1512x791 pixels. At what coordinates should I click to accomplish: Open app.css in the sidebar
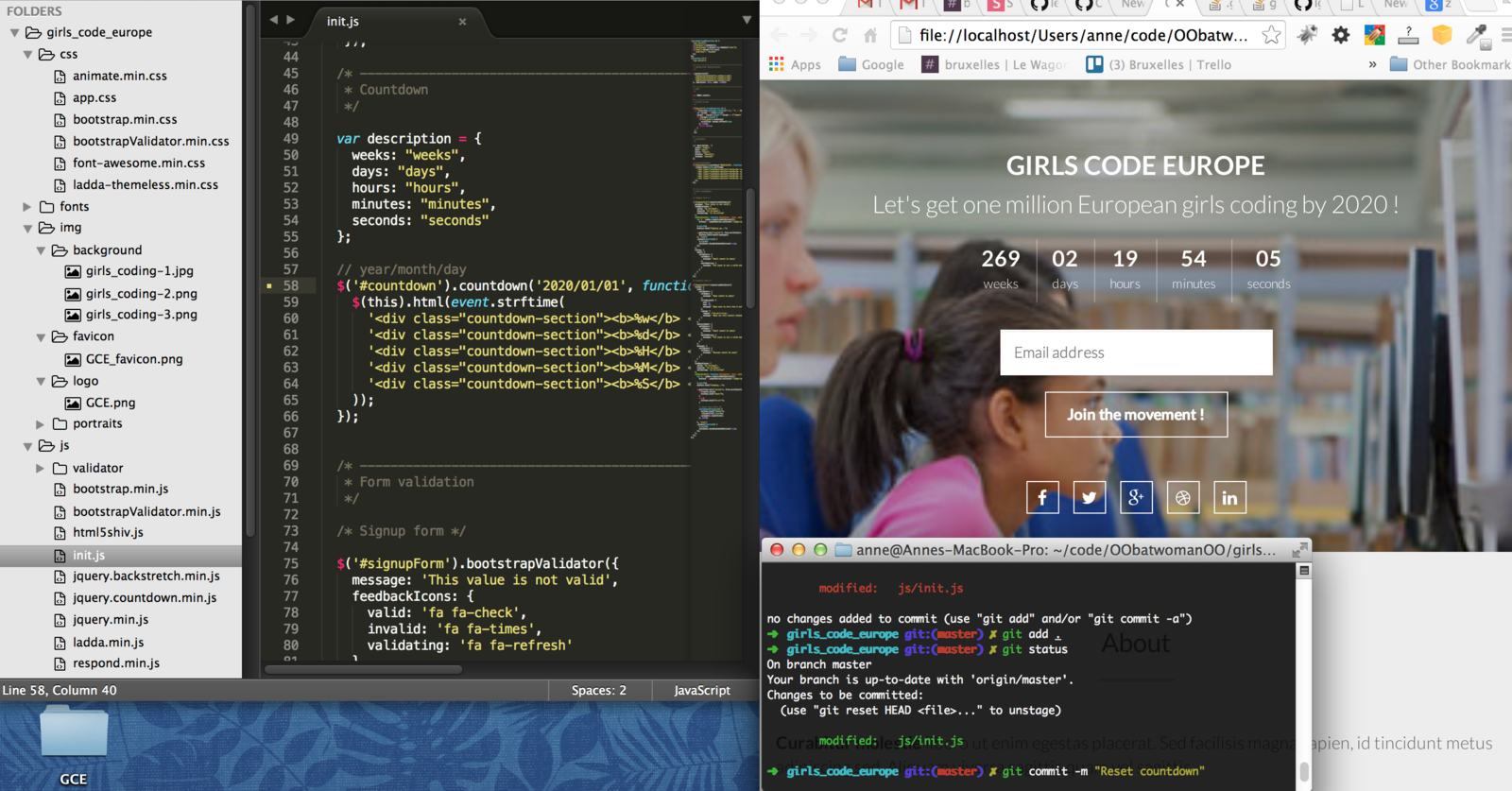pos(94,97)
